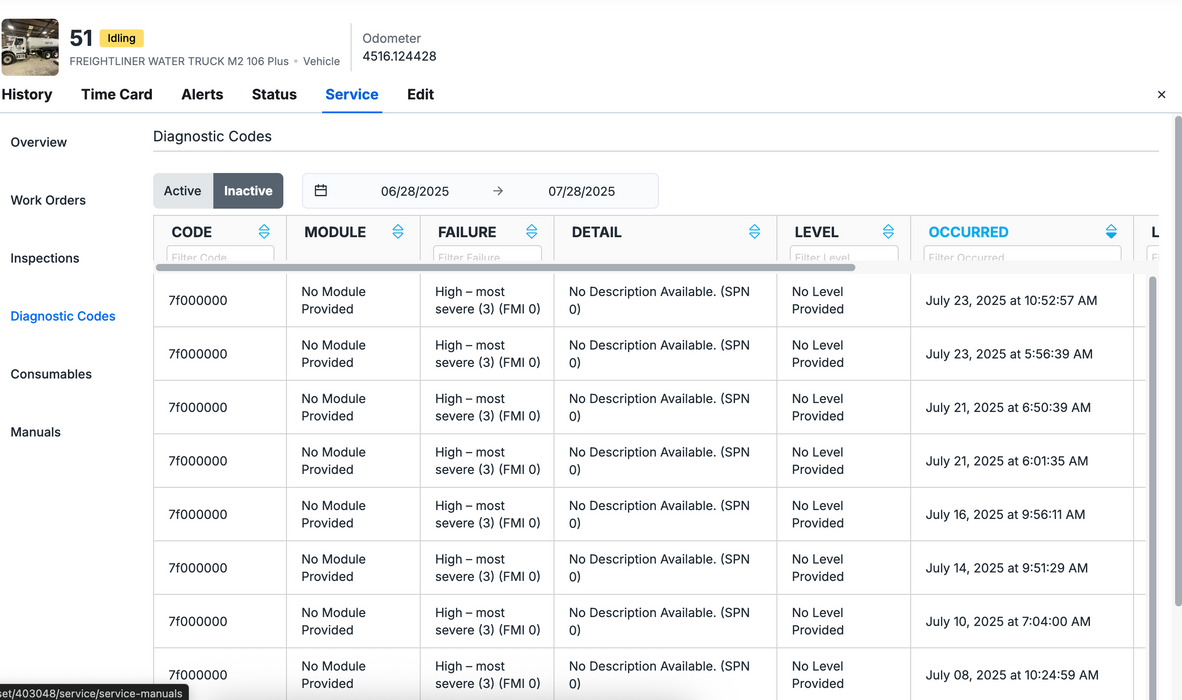This screenshot has width=1182, height=700.
Task: Switch to the Alerts tab
Action: 202,95
